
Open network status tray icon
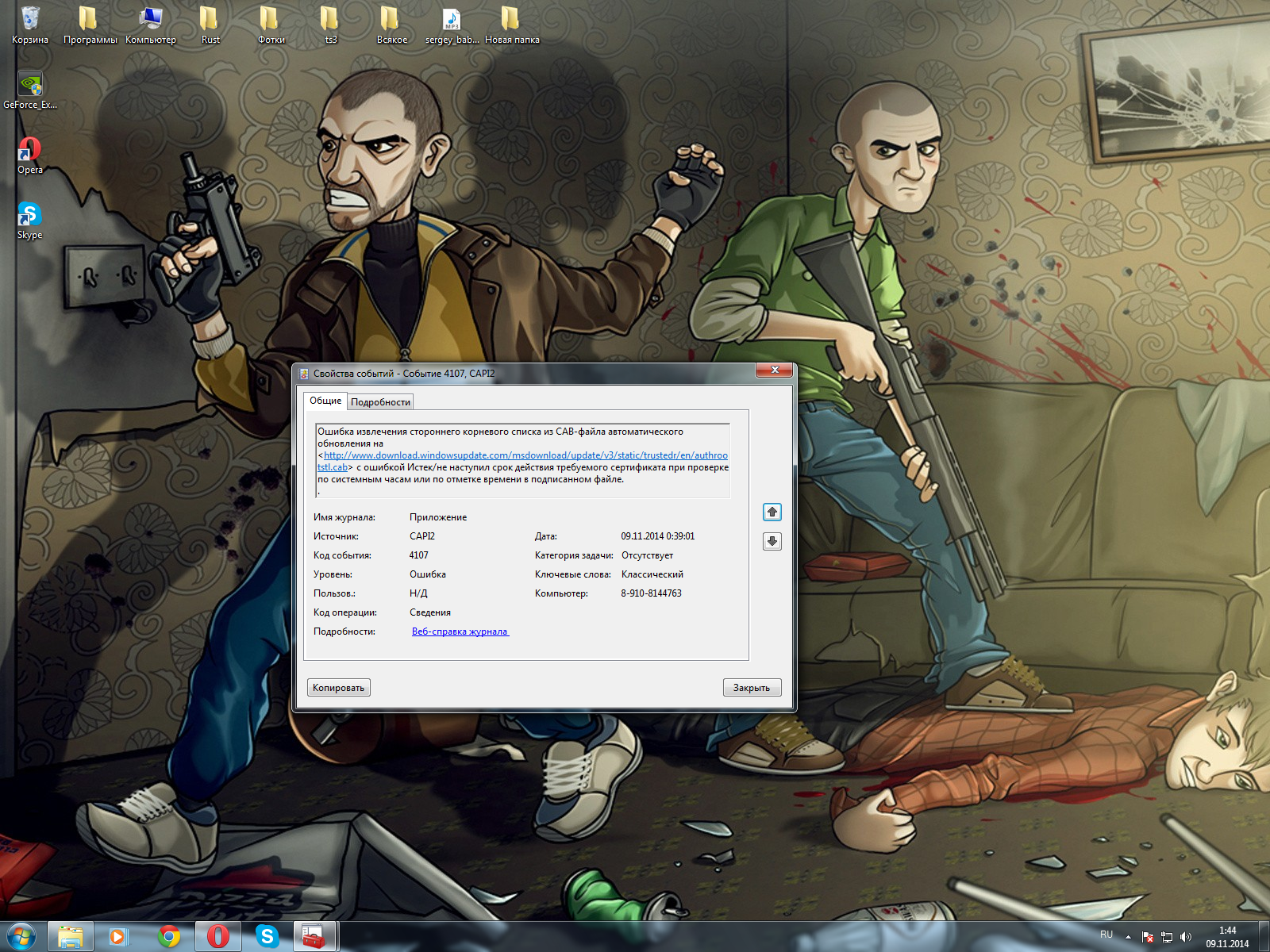point(1166,937)
